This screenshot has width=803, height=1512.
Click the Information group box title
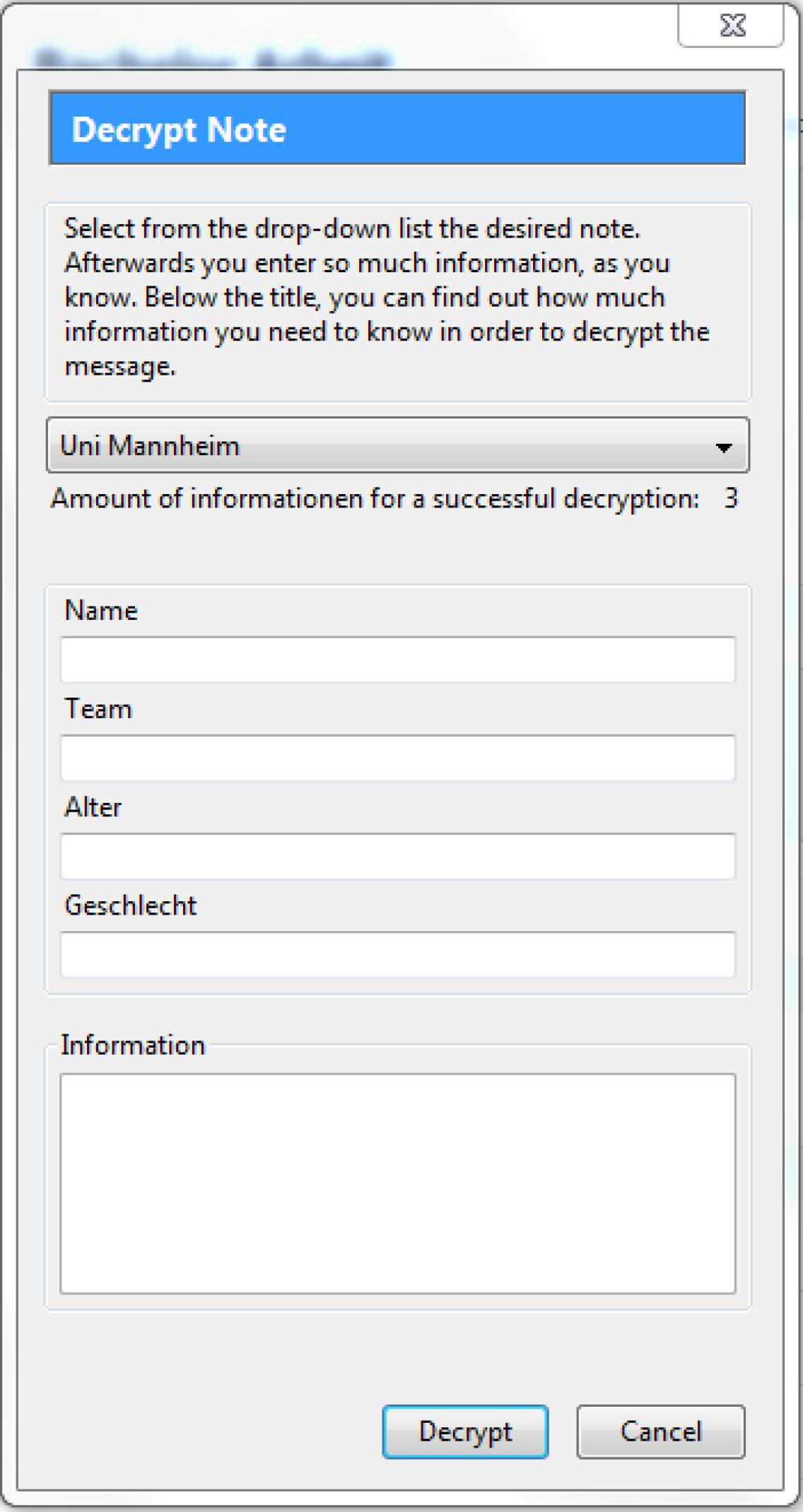point(133,1045)
